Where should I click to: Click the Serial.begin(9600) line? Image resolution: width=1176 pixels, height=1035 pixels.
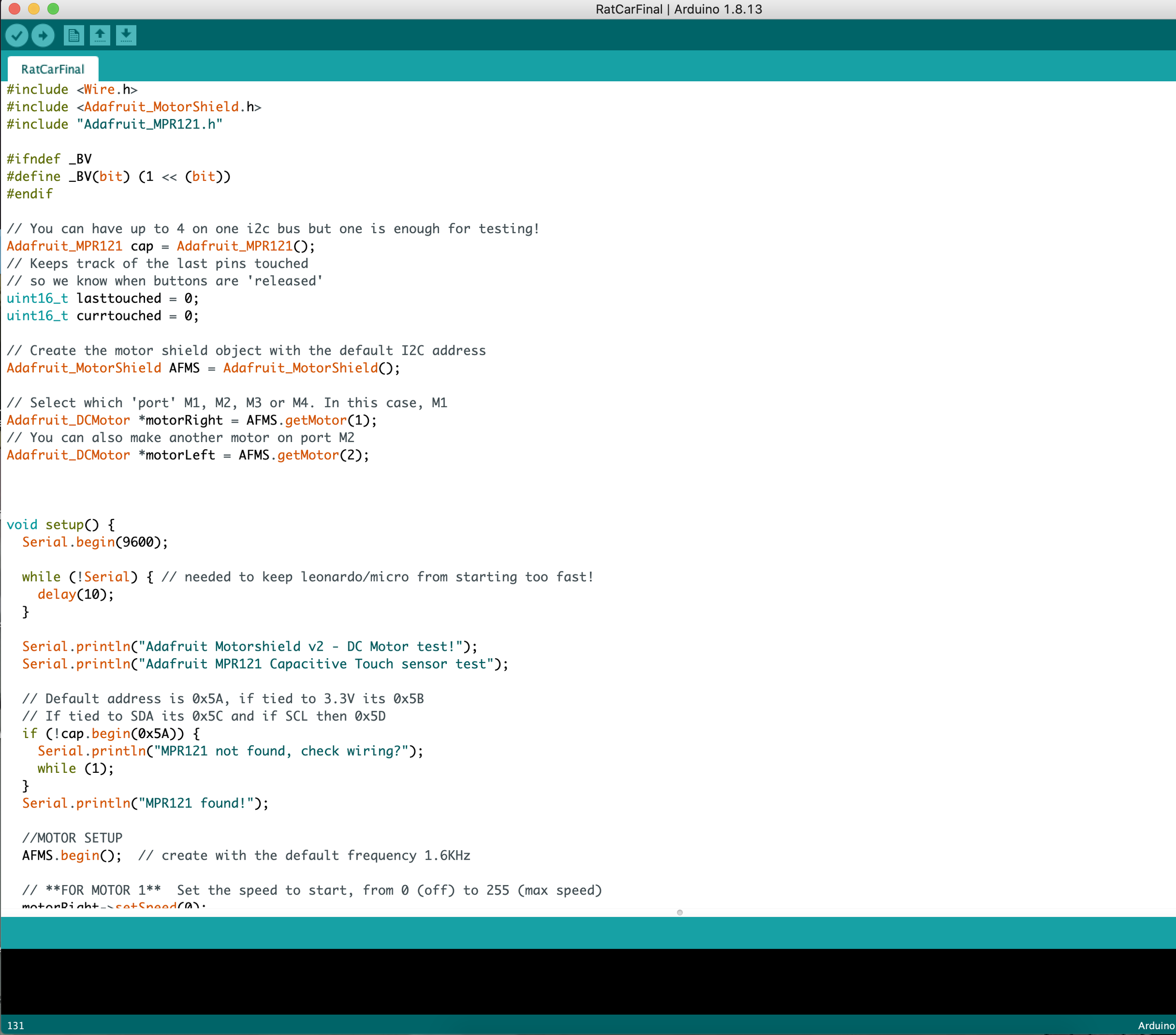point(95,542)
